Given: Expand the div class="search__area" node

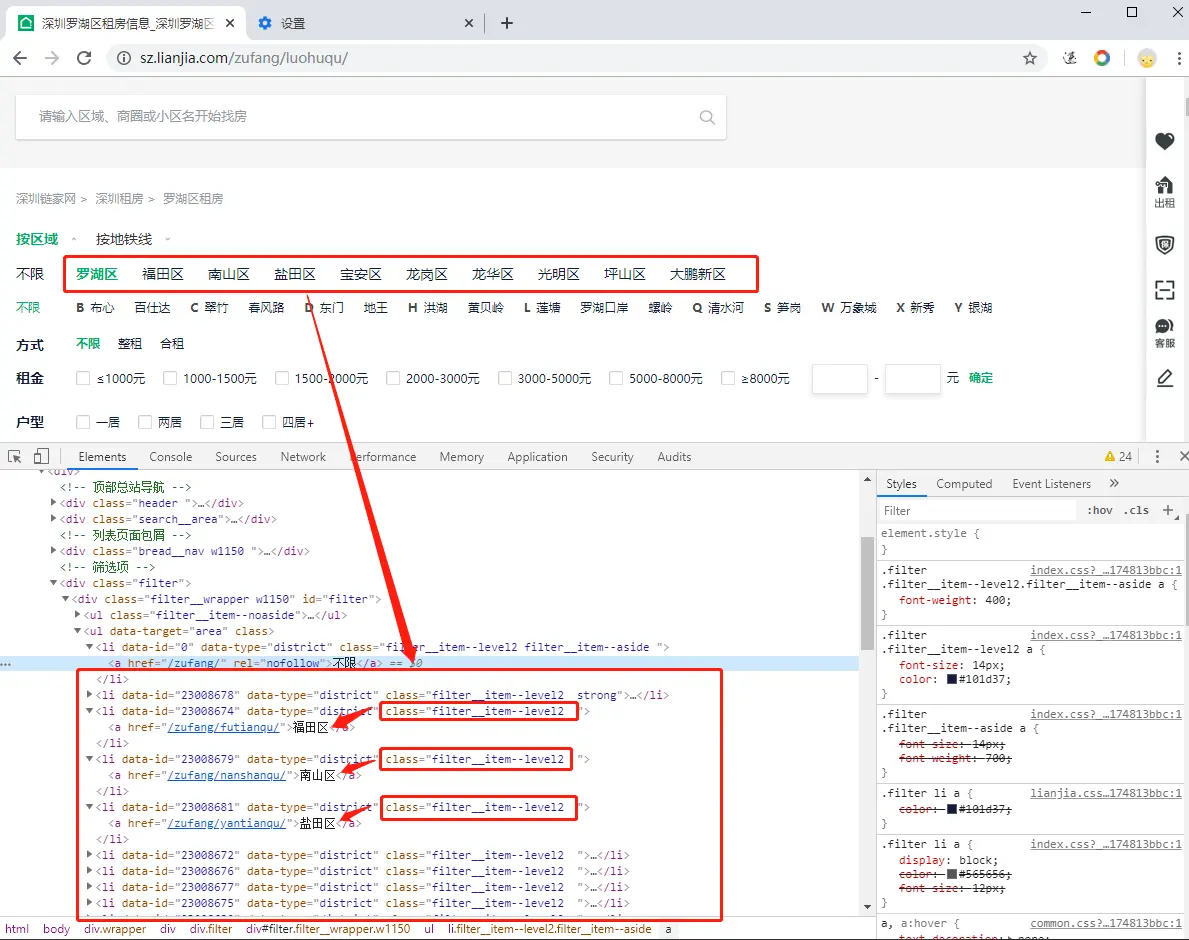Looking at the screenshot, I should [53, 519].
